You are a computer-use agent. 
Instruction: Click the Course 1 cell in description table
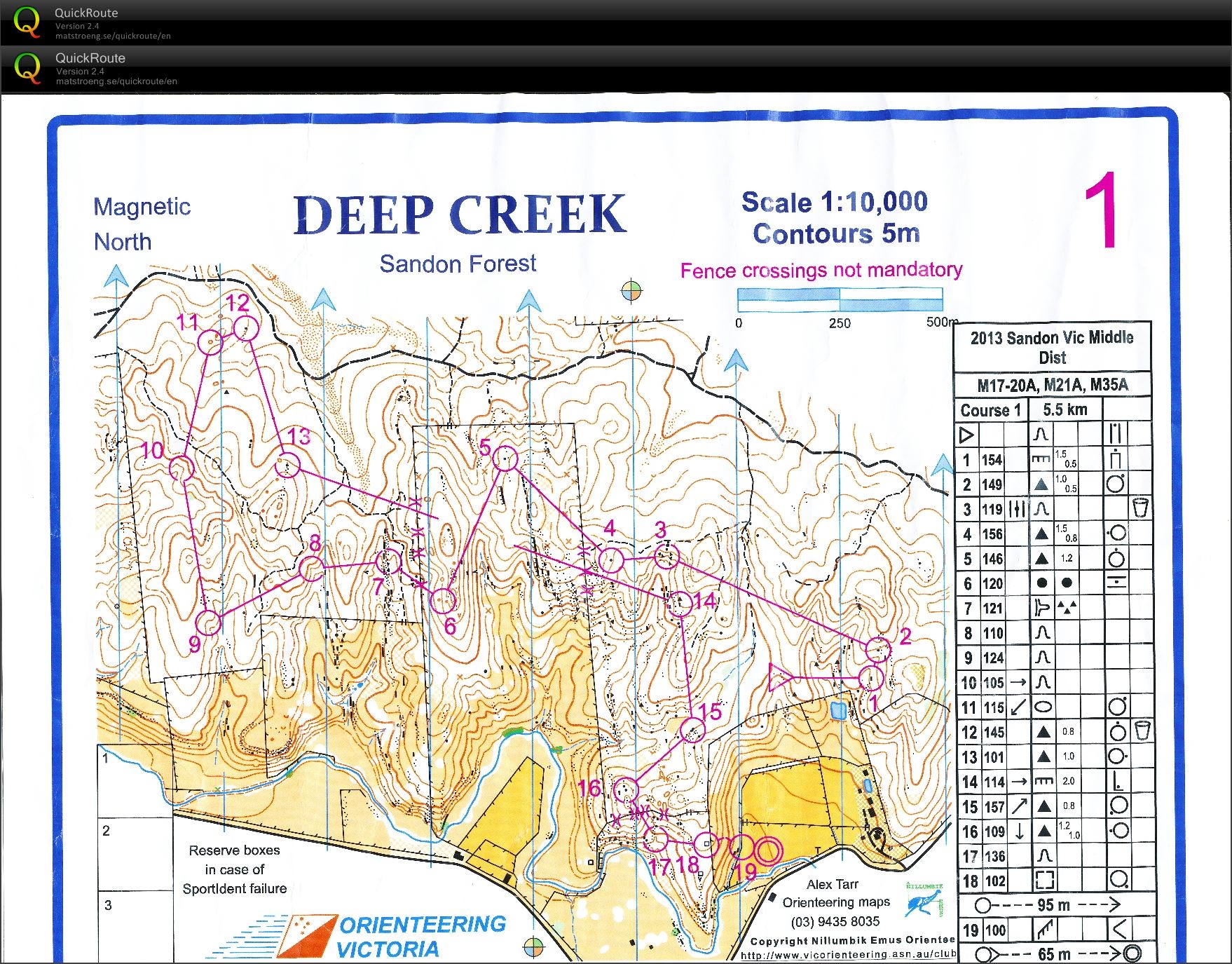(x=990, y=410)
